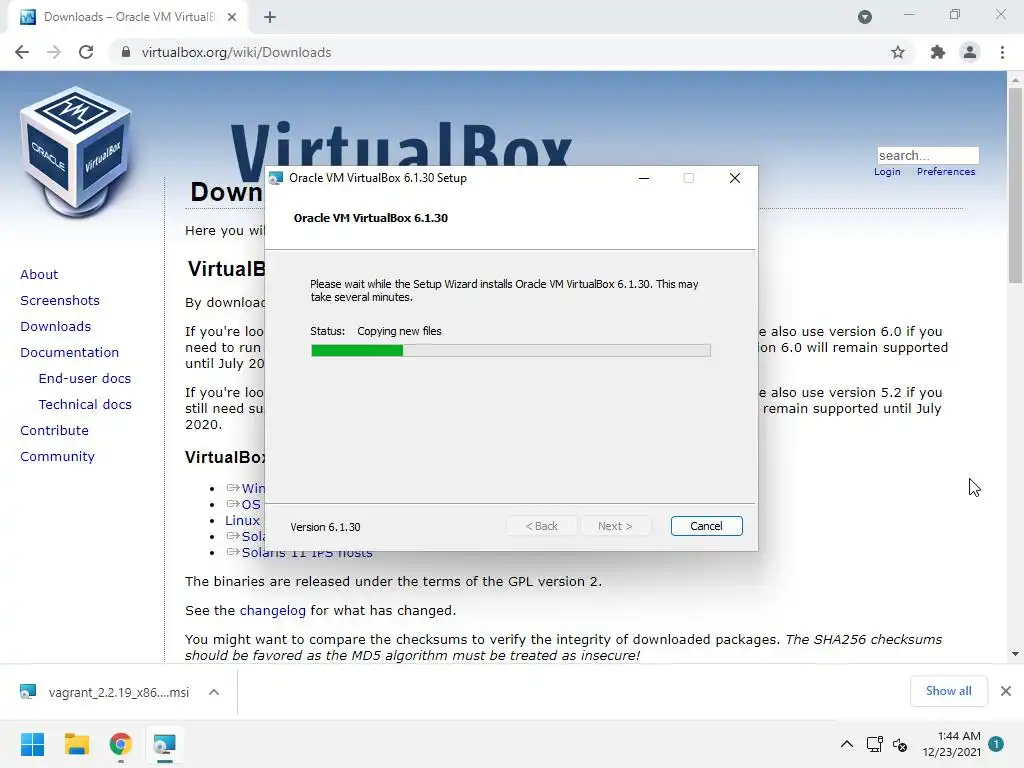Select the VirtualBox Setup taskbar icon

tap(164, 744)
